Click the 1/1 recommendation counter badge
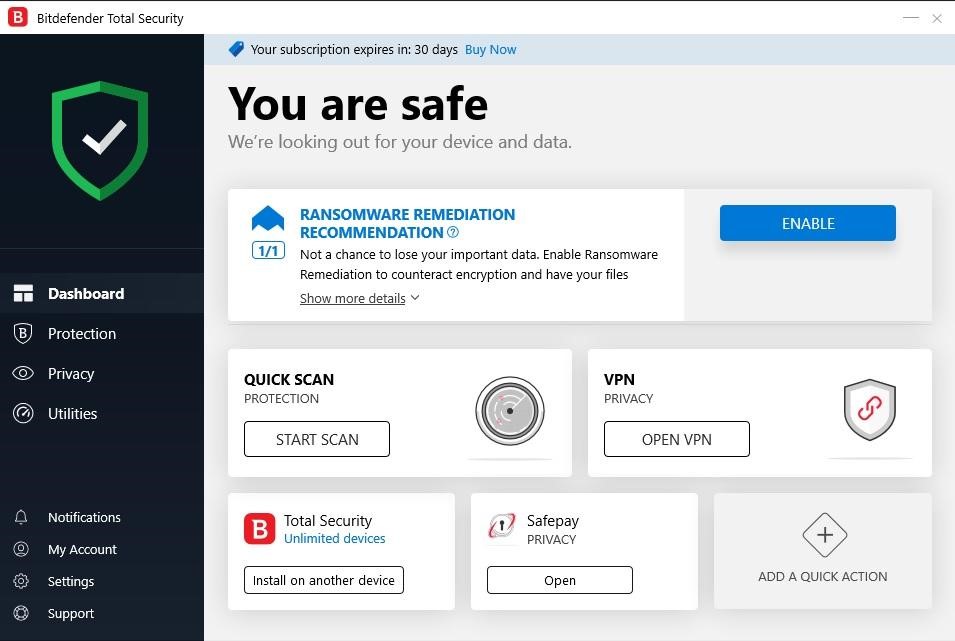The image size is (955, 641). [x=268, y=250]
